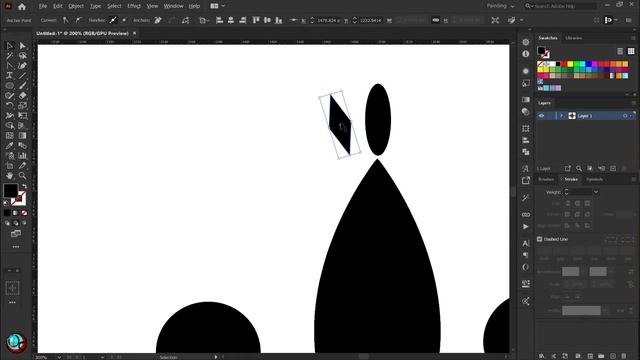Select the Scale tool
The height and width of the screenshot is (360, 640).
click(x=22, y=106)
